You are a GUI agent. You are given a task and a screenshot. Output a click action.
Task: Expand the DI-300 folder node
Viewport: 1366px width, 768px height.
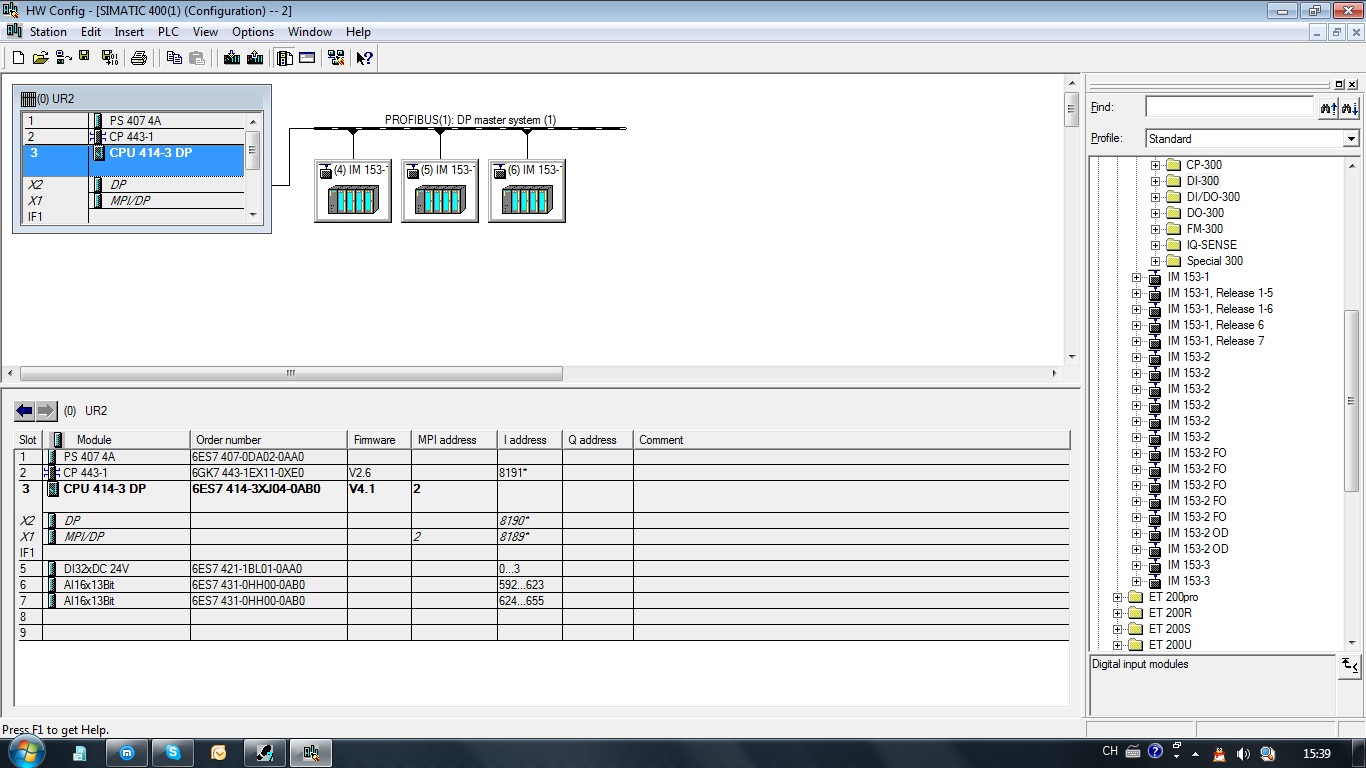point(1155,181)
